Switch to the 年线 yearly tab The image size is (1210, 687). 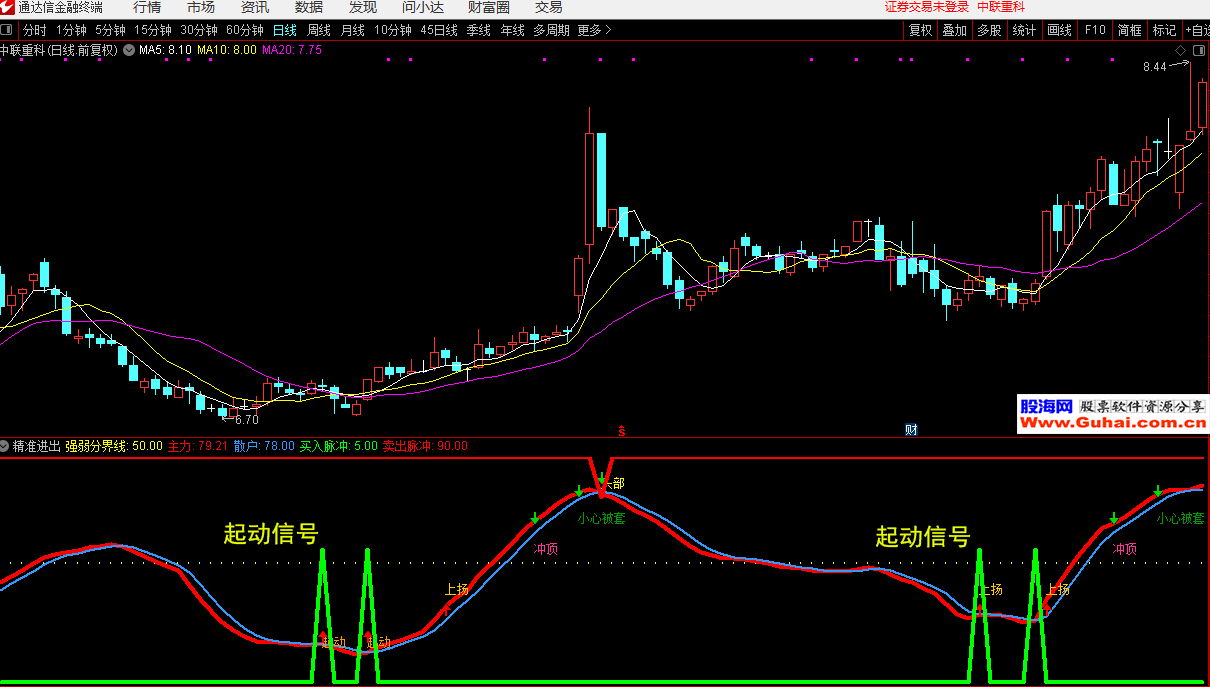pyautogui.click(x=512, y=30)
